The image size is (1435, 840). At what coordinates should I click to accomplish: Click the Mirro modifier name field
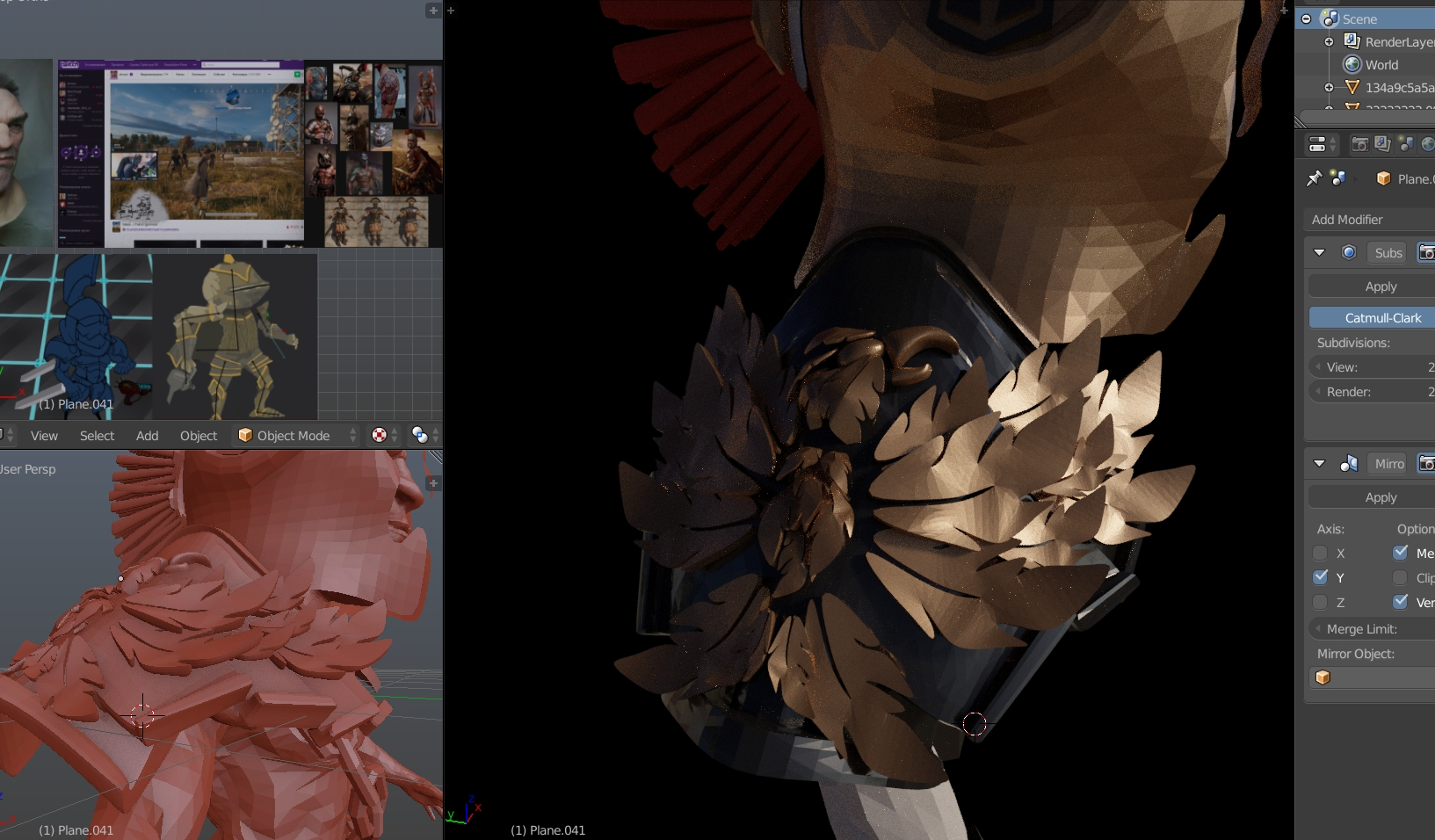pos(1388,463)
